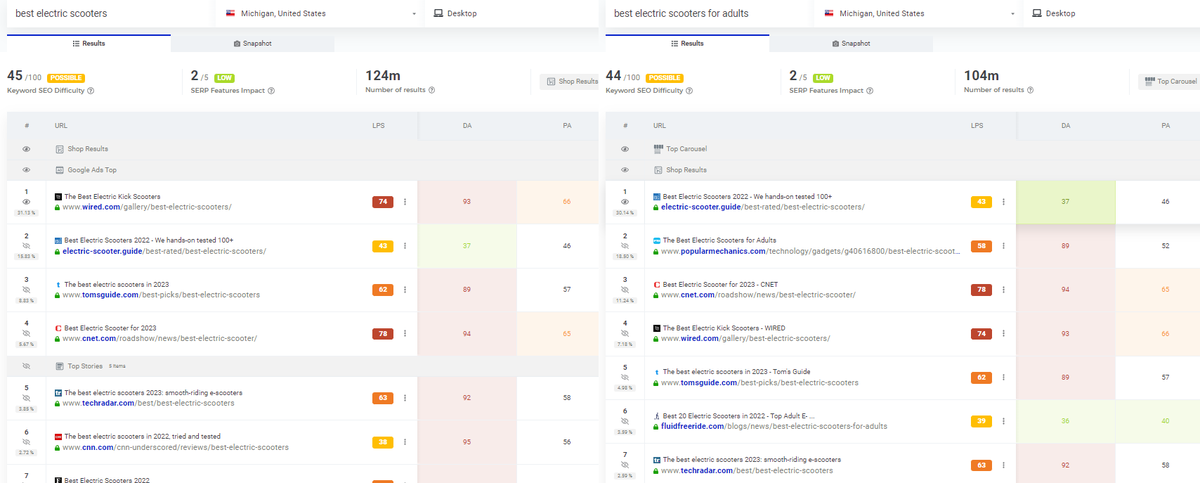Toggle eye visibility for Shop Results row in left panel

[x=27, y=149]
